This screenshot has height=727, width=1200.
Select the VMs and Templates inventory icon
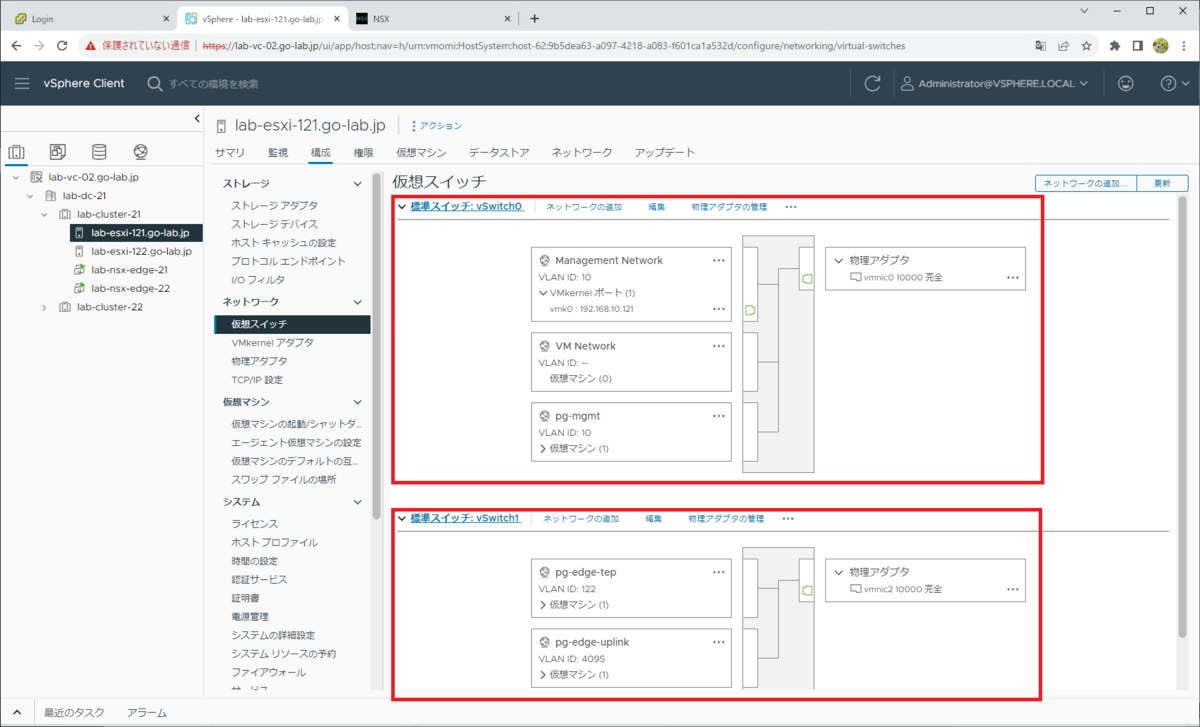(58, 152)
